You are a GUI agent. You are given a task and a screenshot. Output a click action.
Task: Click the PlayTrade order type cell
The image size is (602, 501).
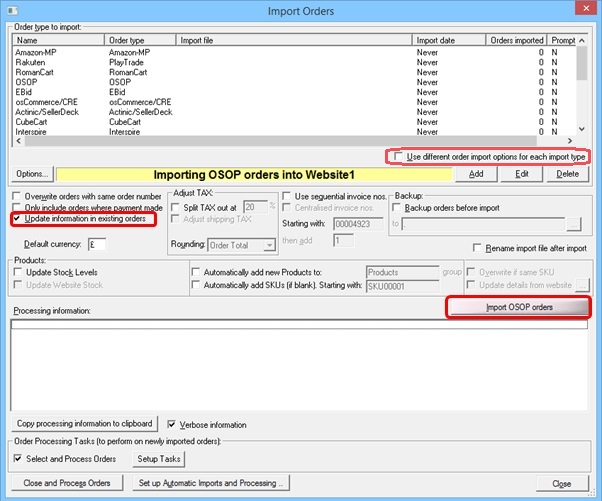[x=126, y=62]
